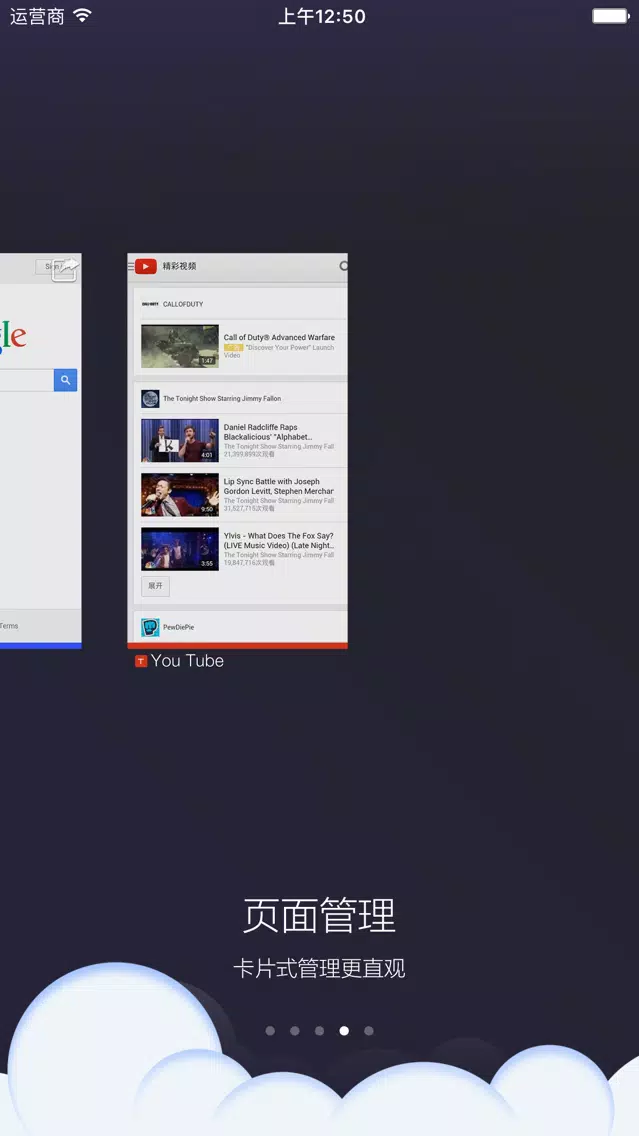Click Lip Sync Battle with Joseph title
The image size is (639, 1136).
pos(278,486)
